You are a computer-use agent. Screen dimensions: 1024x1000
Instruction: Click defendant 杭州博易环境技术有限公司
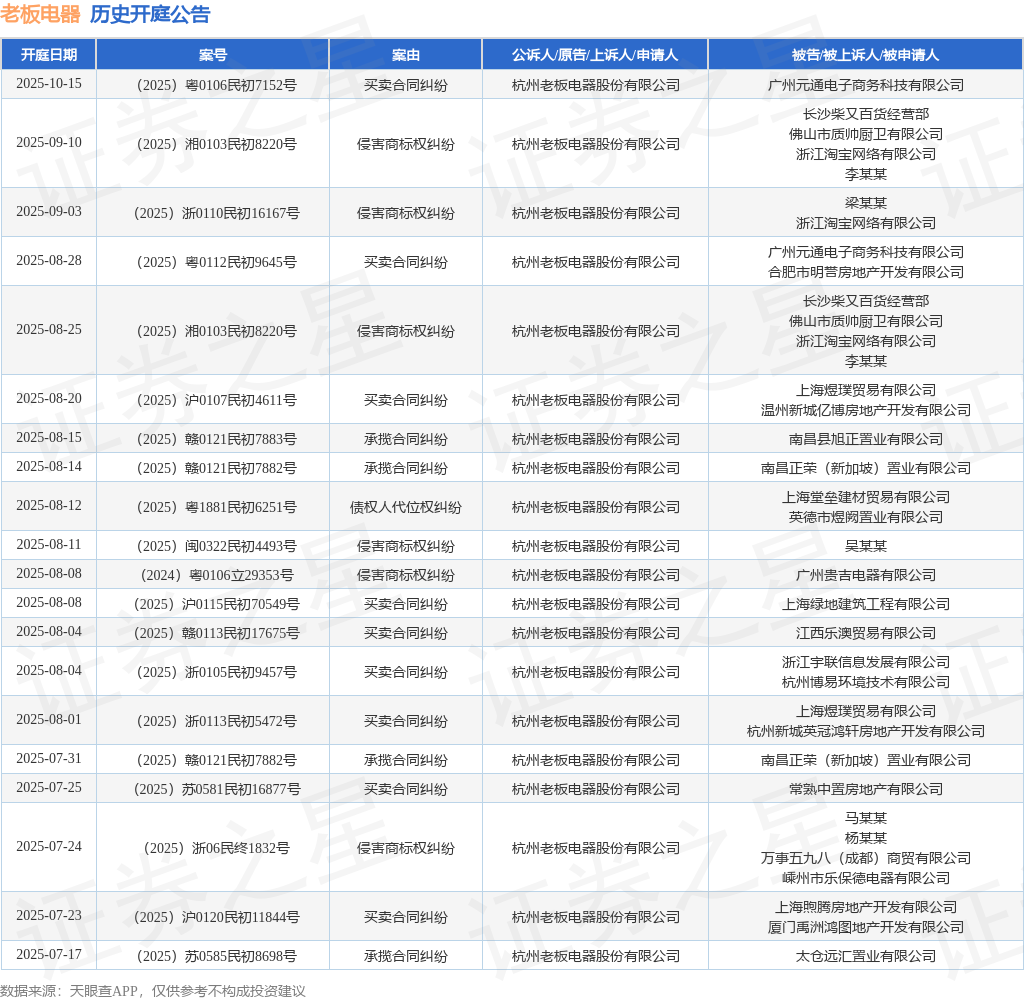(x=866, y=683)
